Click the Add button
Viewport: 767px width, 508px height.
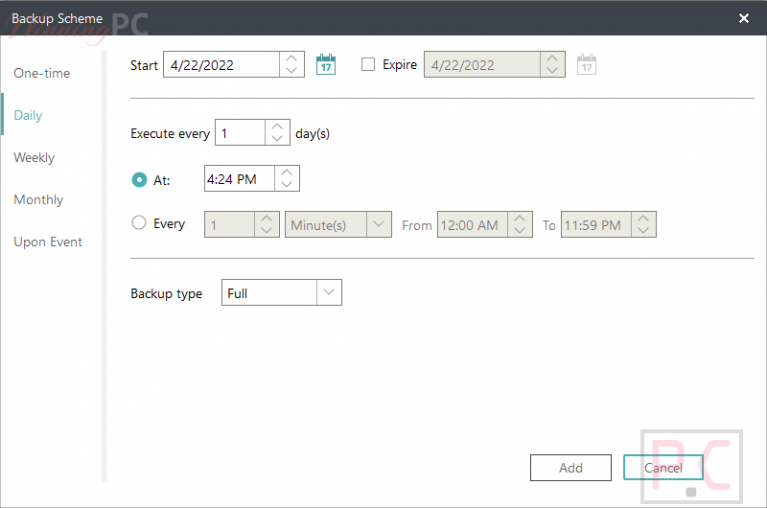(x=570, y=467)
